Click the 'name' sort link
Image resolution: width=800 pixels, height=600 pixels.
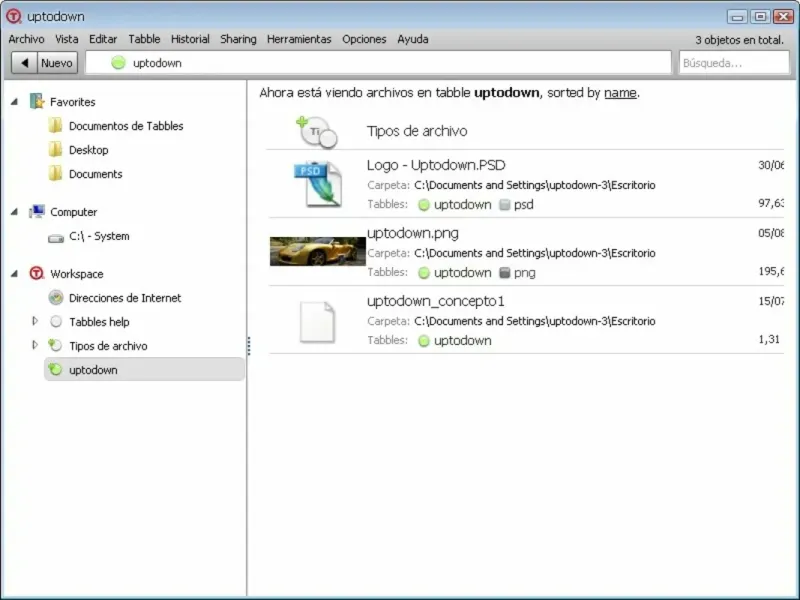point(620,93)
